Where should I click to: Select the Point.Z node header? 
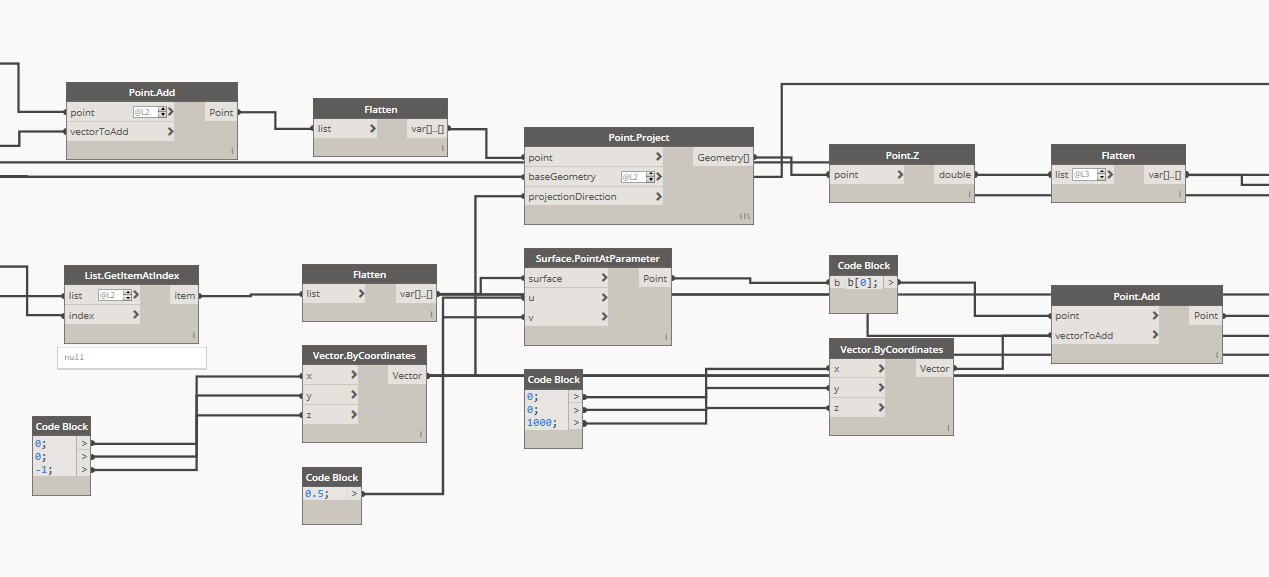[901, 155]
